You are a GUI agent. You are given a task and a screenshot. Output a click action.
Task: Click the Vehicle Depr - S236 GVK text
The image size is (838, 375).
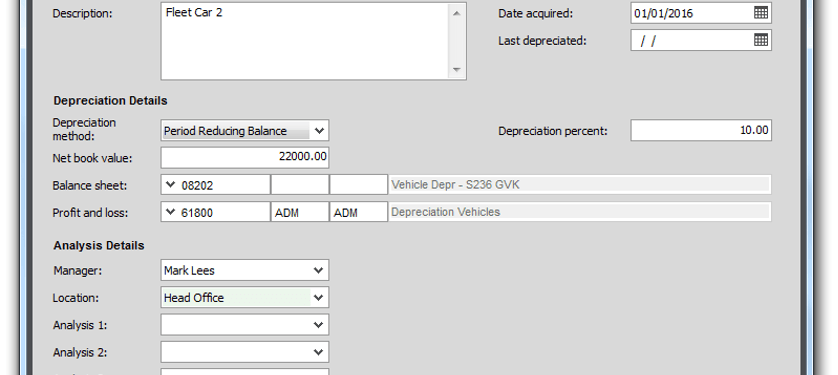[x=455, y=185]
